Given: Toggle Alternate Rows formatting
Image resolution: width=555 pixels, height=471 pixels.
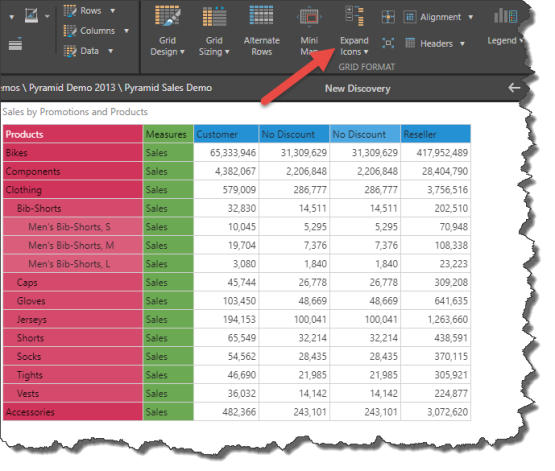Looking at the screenshot, I should 262,31.
